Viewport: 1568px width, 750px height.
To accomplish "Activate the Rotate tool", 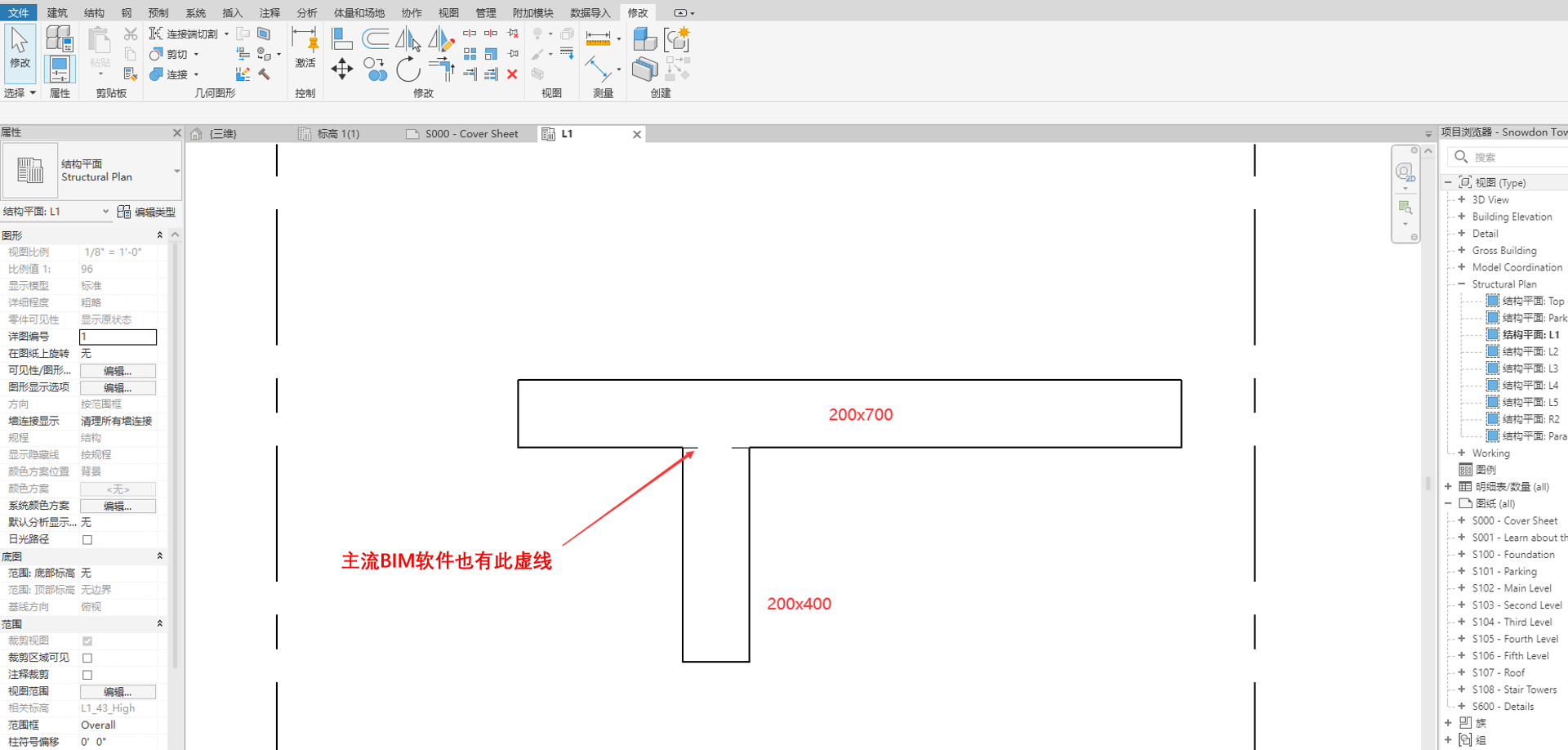I will 408,69.
